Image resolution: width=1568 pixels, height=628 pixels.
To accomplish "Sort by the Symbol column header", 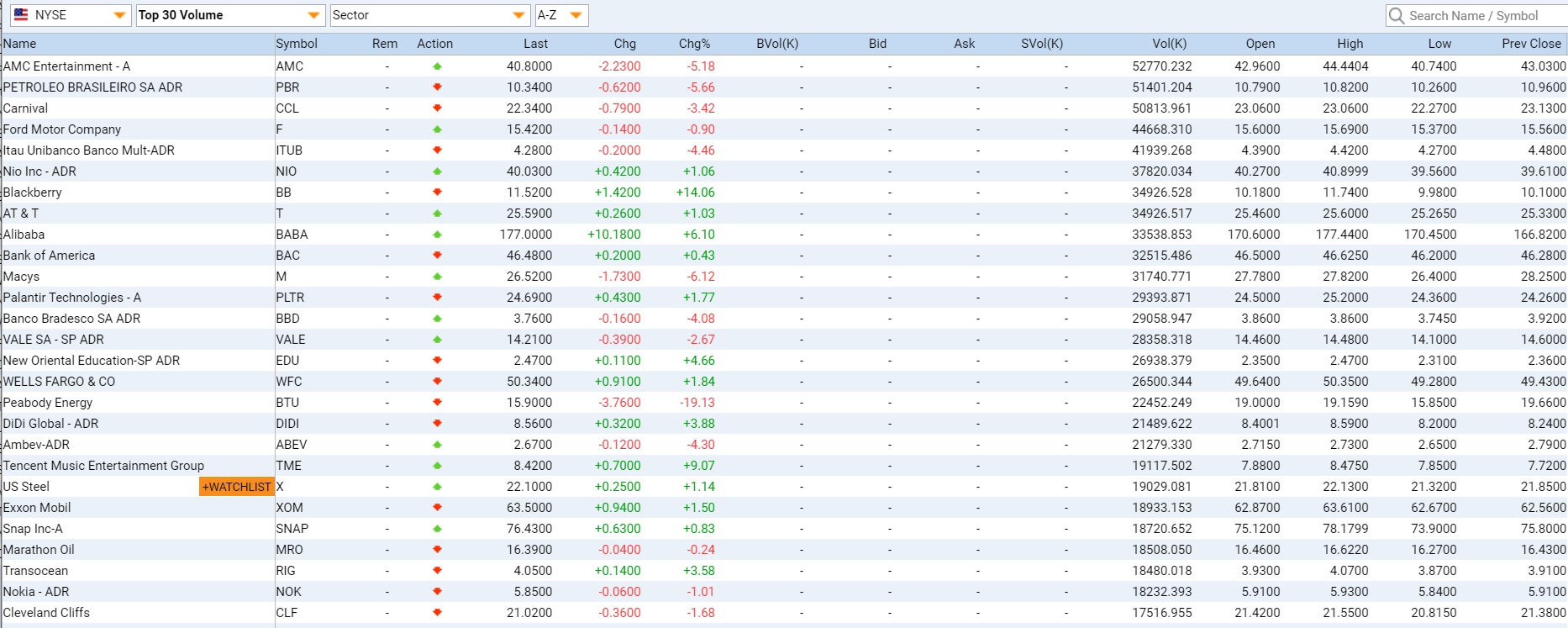I will 297,44.
